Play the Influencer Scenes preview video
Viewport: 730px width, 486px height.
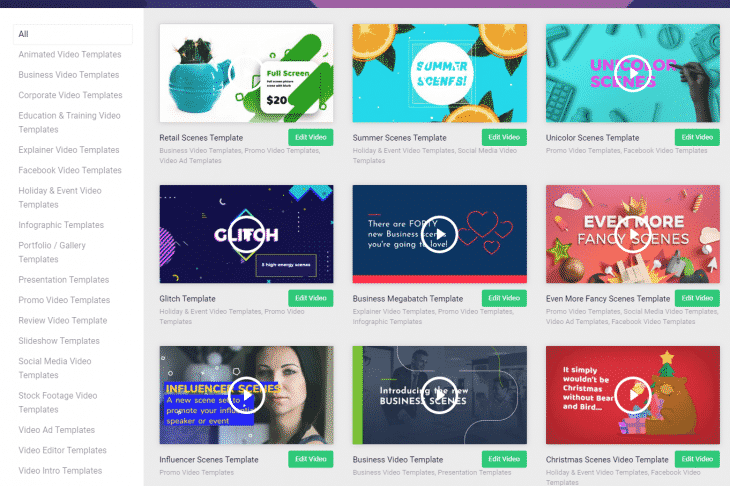coord(246,395)
